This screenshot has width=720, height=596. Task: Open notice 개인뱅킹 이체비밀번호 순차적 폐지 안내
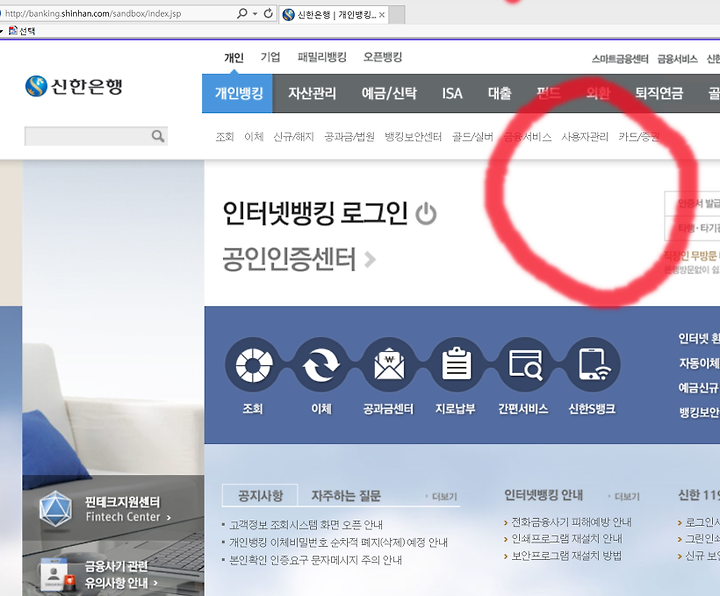338,542
